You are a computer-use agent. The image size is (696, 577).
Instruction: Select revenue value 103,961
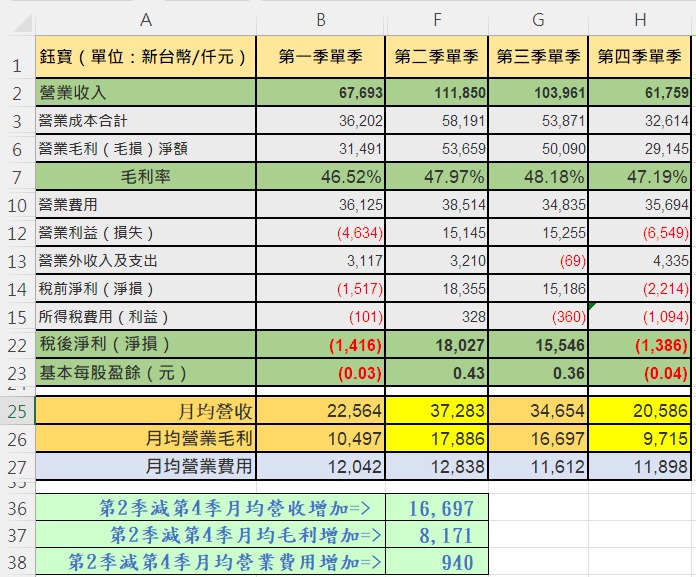[538, 93]
